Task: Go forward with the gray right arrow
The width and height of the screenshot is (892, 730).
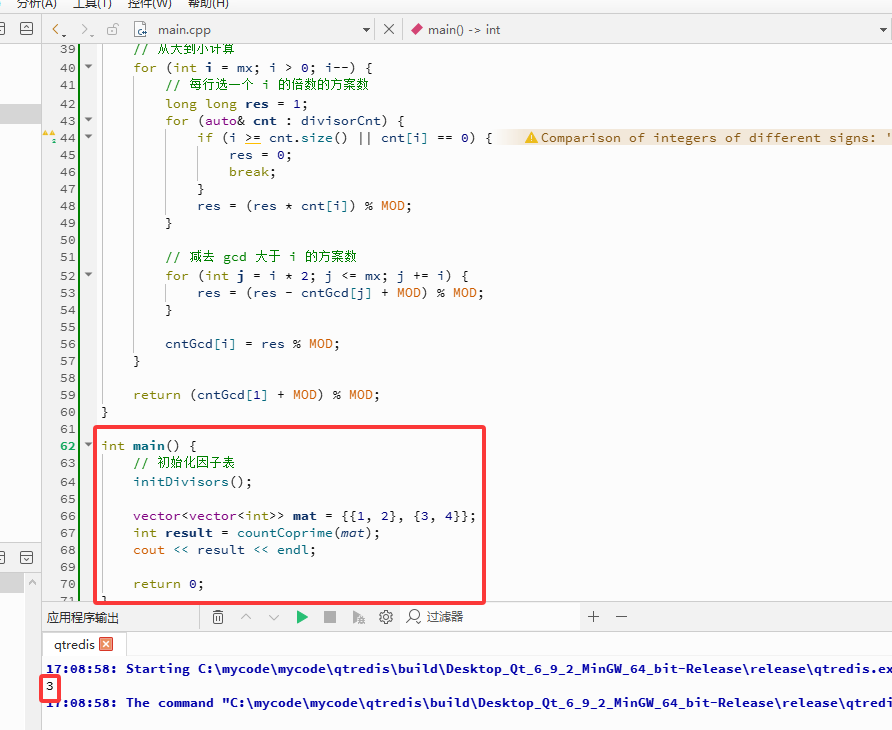Action: [x=85, y=29]
